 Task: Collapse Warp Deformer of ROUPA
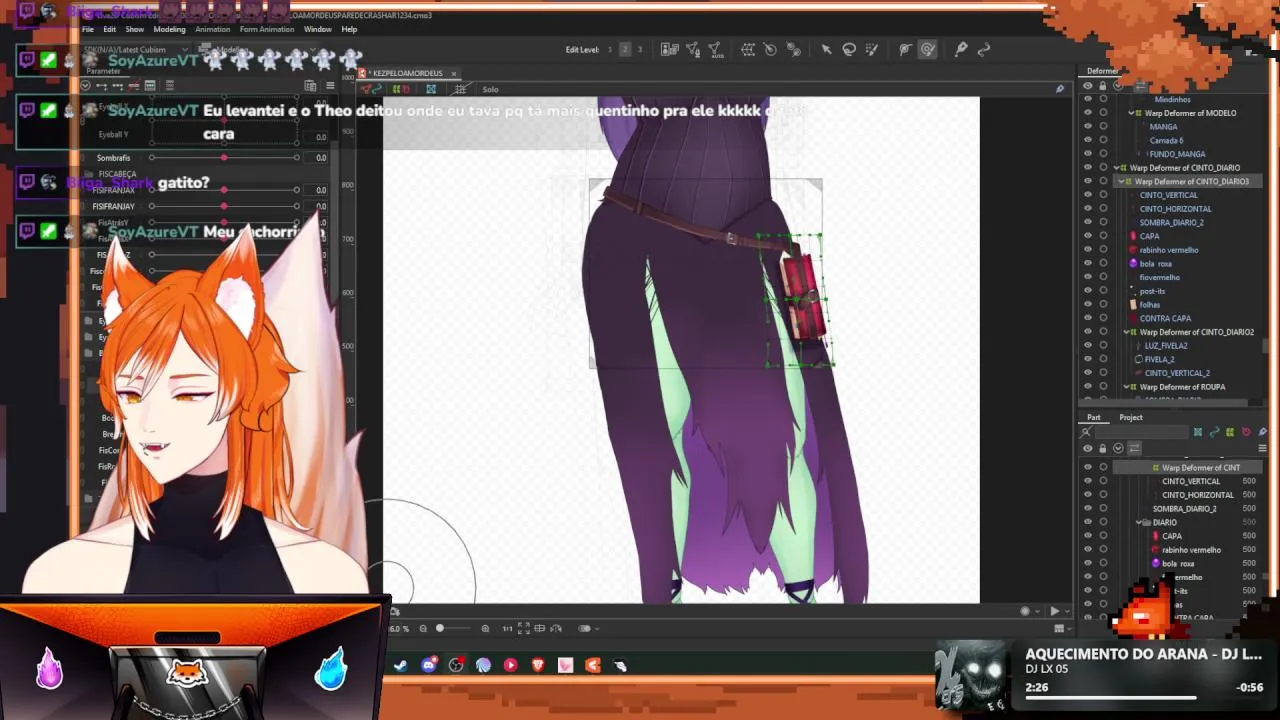1127,387
